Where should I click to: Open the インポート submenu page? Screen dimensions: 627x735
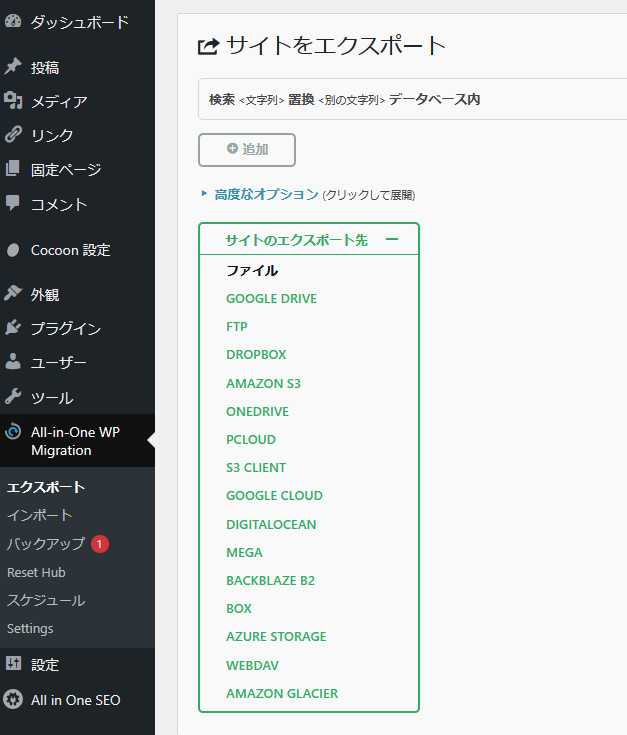click(40, 515)
